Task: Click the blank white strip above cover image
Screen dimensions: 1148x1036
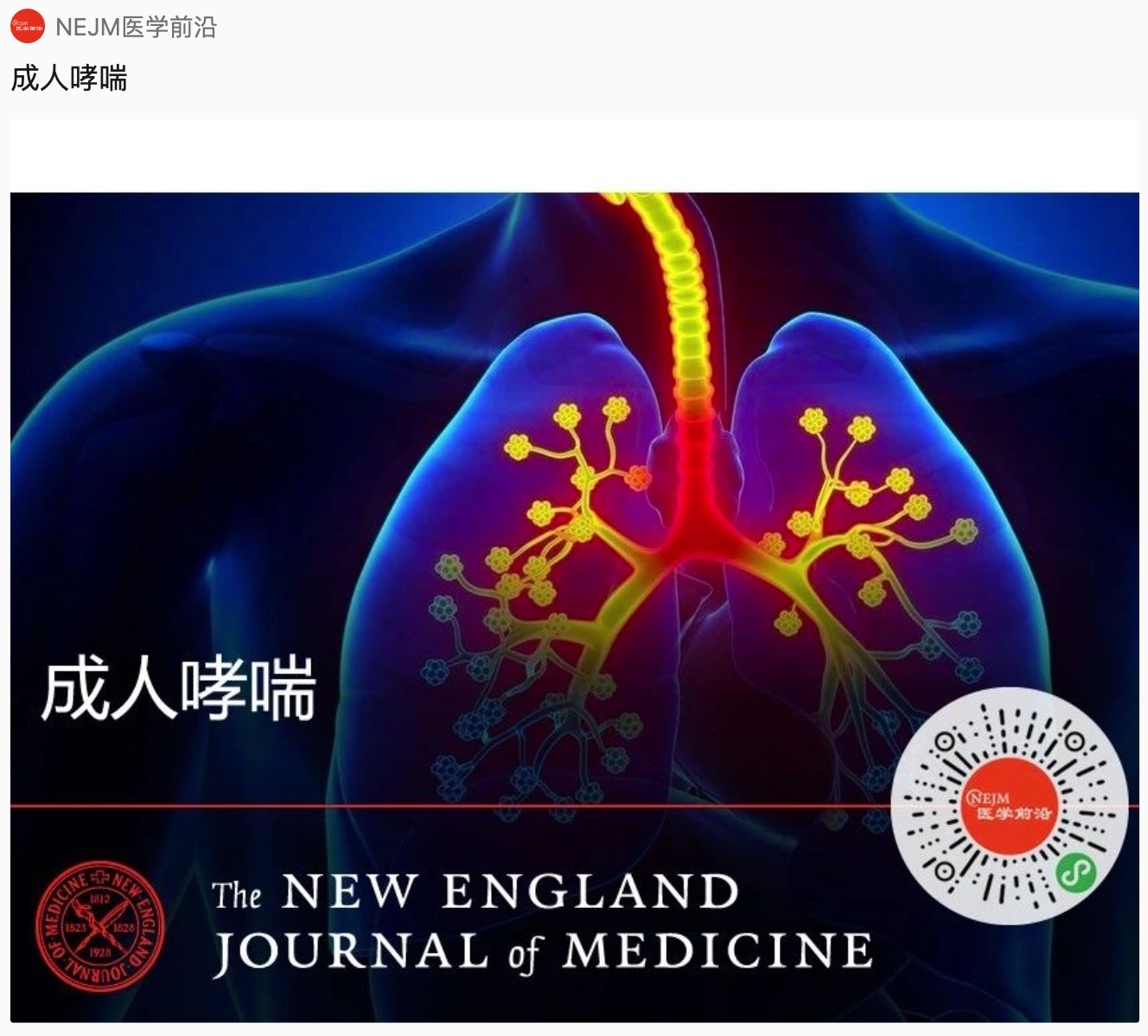Action: (574, 156)
